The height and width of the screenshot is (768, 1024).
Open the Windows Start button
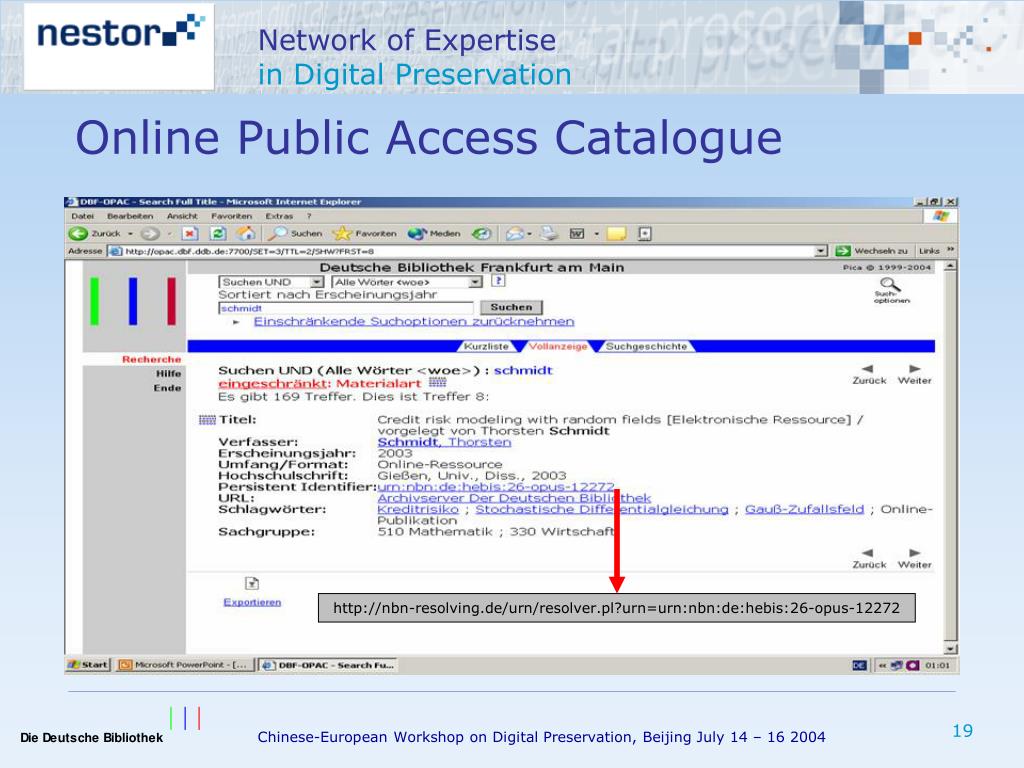[88, 665]
